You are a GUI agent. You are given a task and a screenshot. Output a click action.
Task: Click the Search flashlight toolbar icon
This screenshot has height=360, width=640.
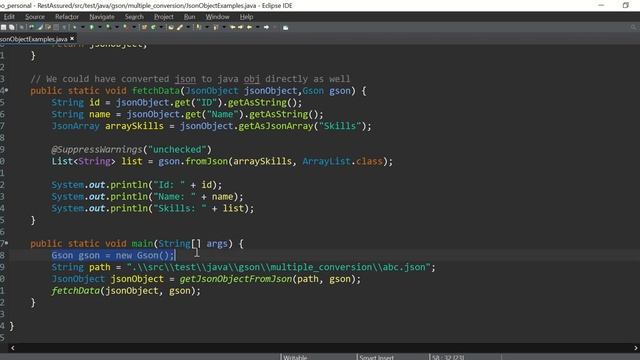pyautogui.click(x=180, y=27)
